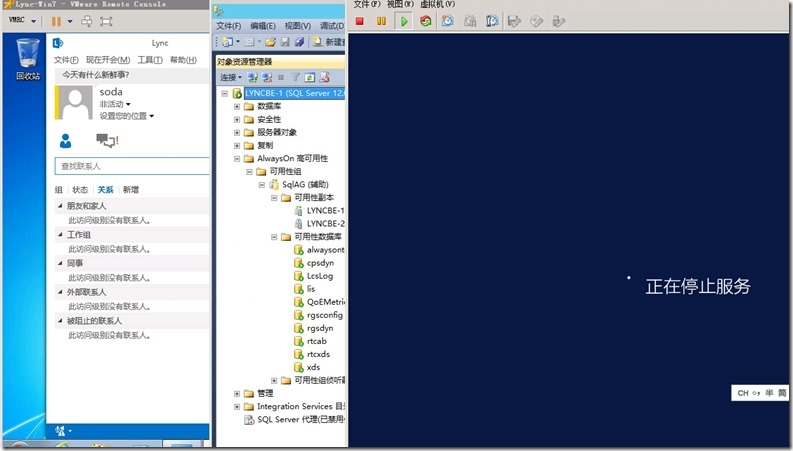This screenshot has width=793, height=451.
Task: Click the yellow pause button in VM toolbar
Action: (x=381, y=21)
